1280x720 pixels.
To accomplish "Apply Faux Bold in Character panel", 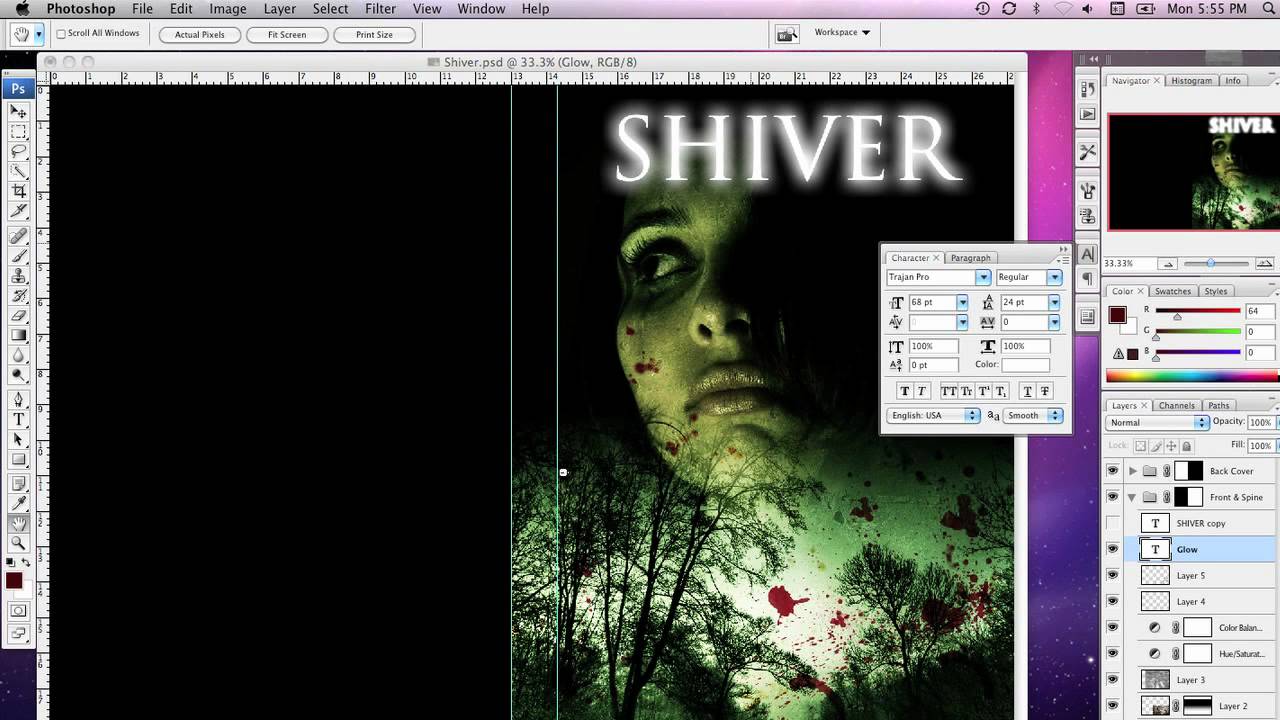I will pos(905,391).
